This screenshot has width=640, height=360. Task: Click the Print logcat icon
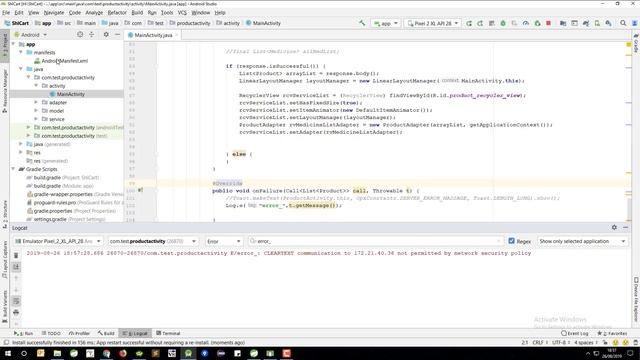pos(16,313)
